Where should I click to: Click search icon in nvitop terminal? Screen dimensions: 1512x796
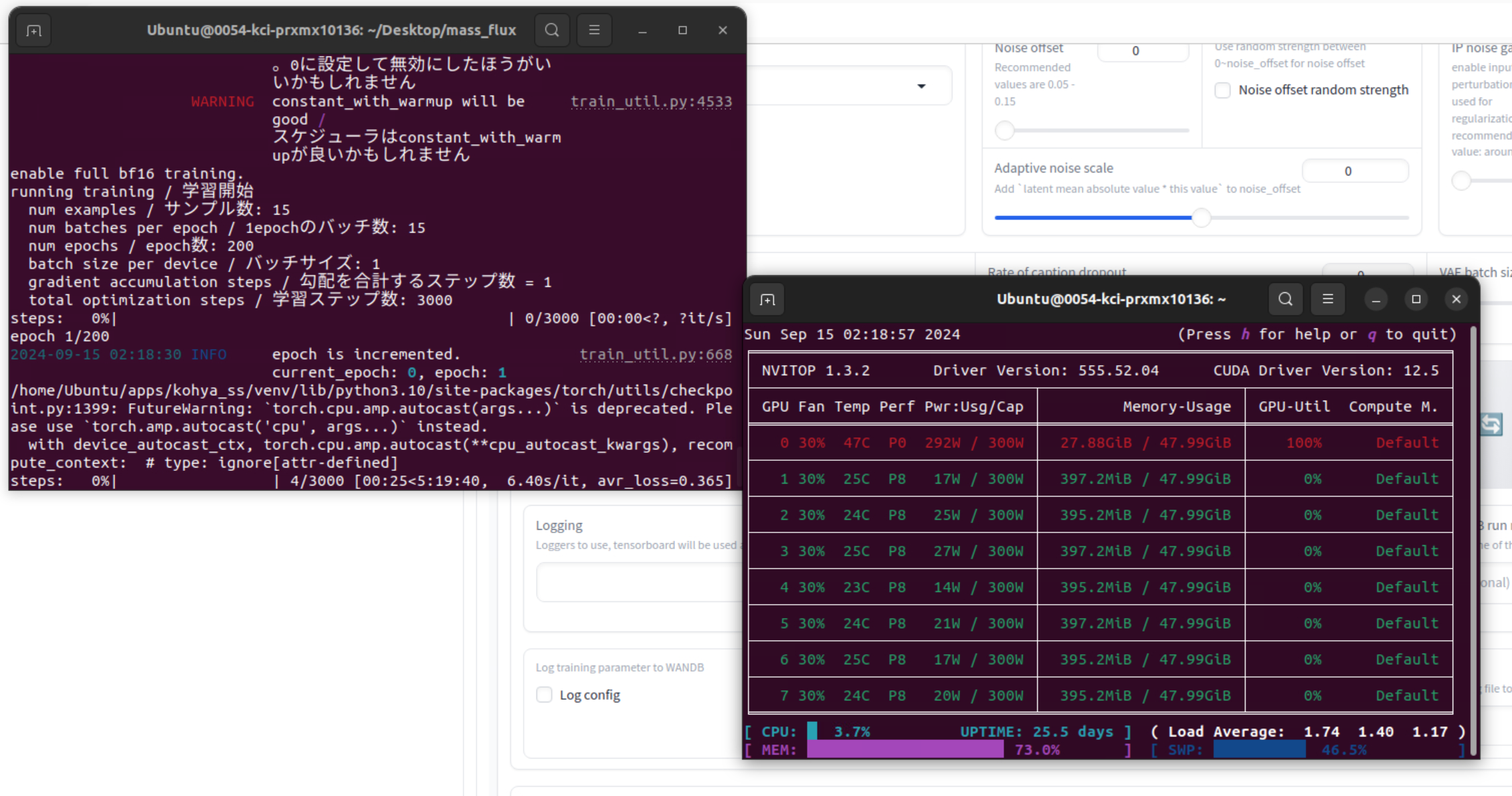pos(1285,299)
